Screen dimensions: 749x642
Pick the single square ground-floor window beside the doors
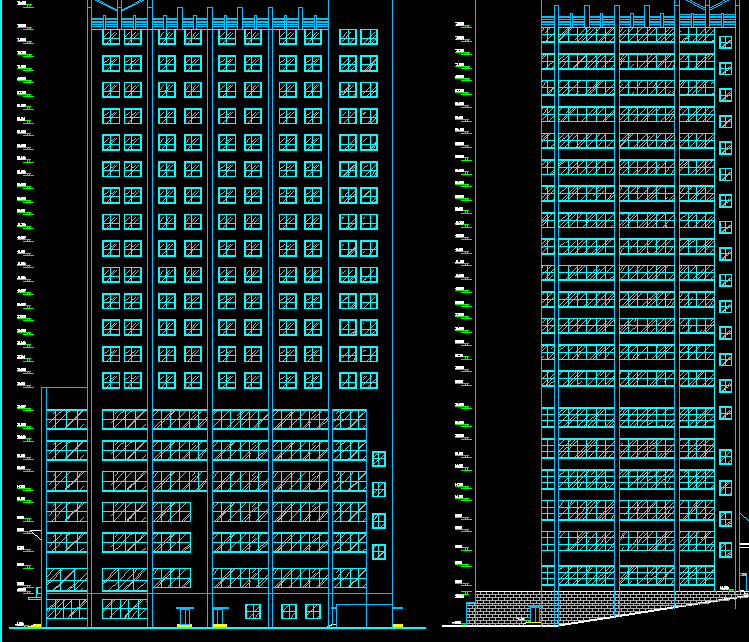click(253, 611)
